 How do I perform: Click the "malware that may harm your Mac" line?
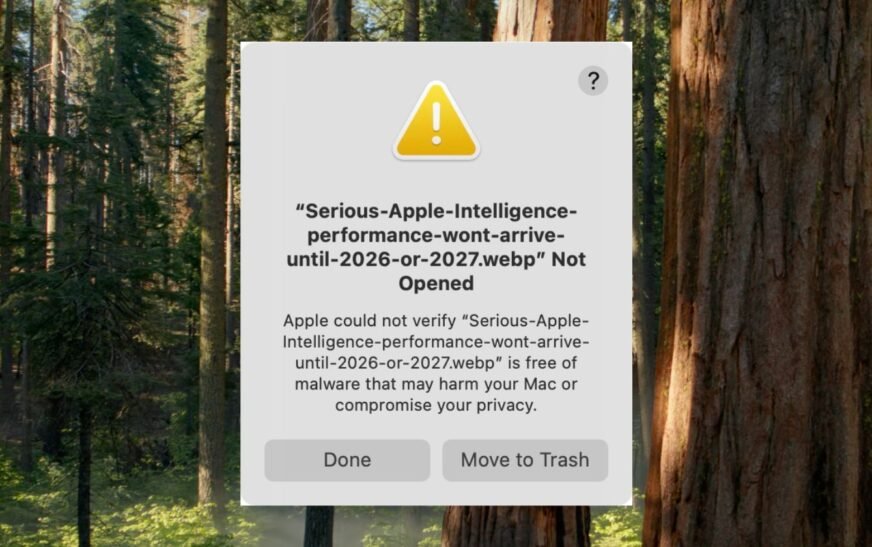tap(436, 384)
